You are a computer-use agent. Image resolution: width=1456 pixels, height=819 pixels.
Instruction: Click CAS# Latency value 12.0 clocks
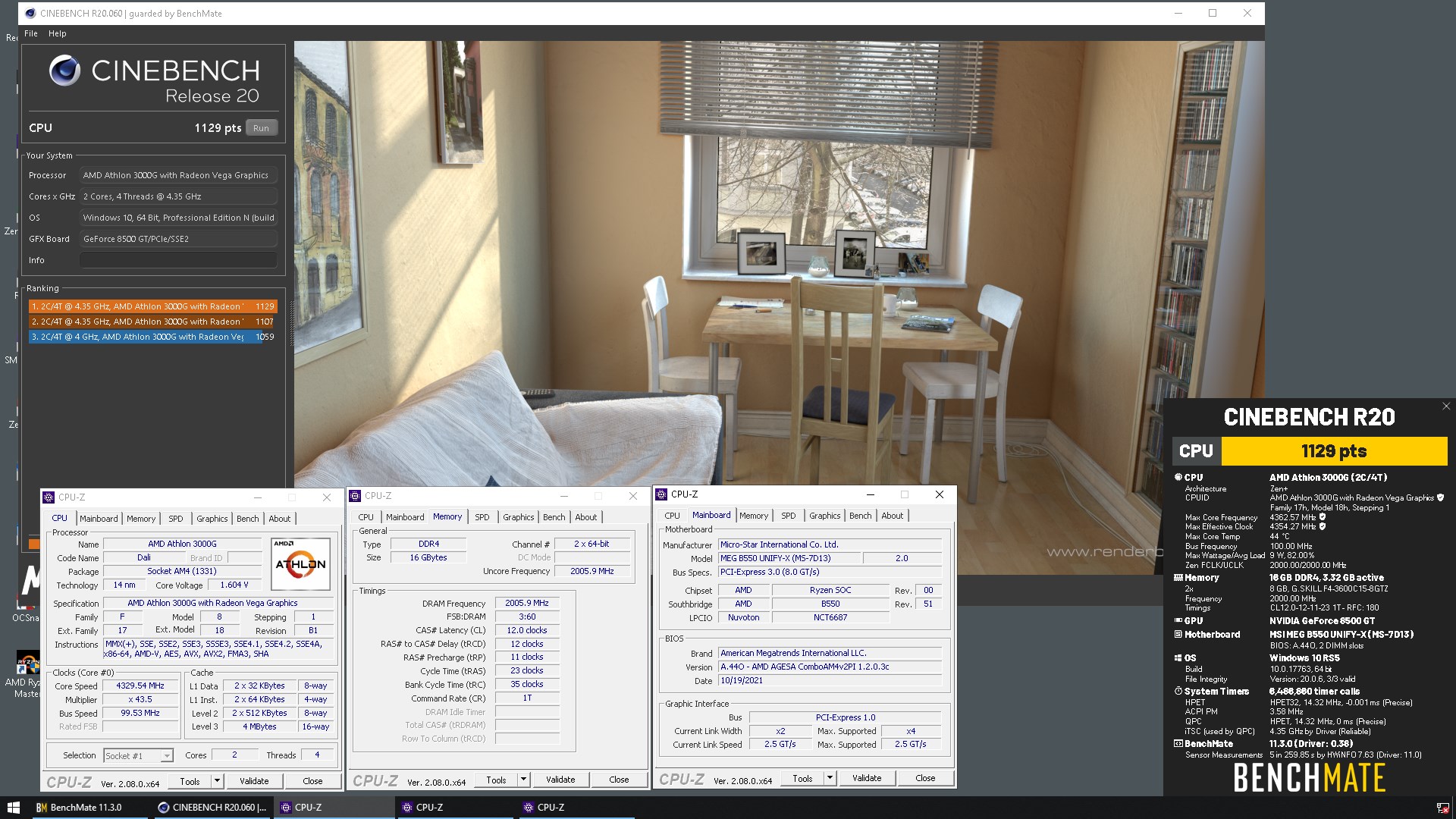point(527,630)
